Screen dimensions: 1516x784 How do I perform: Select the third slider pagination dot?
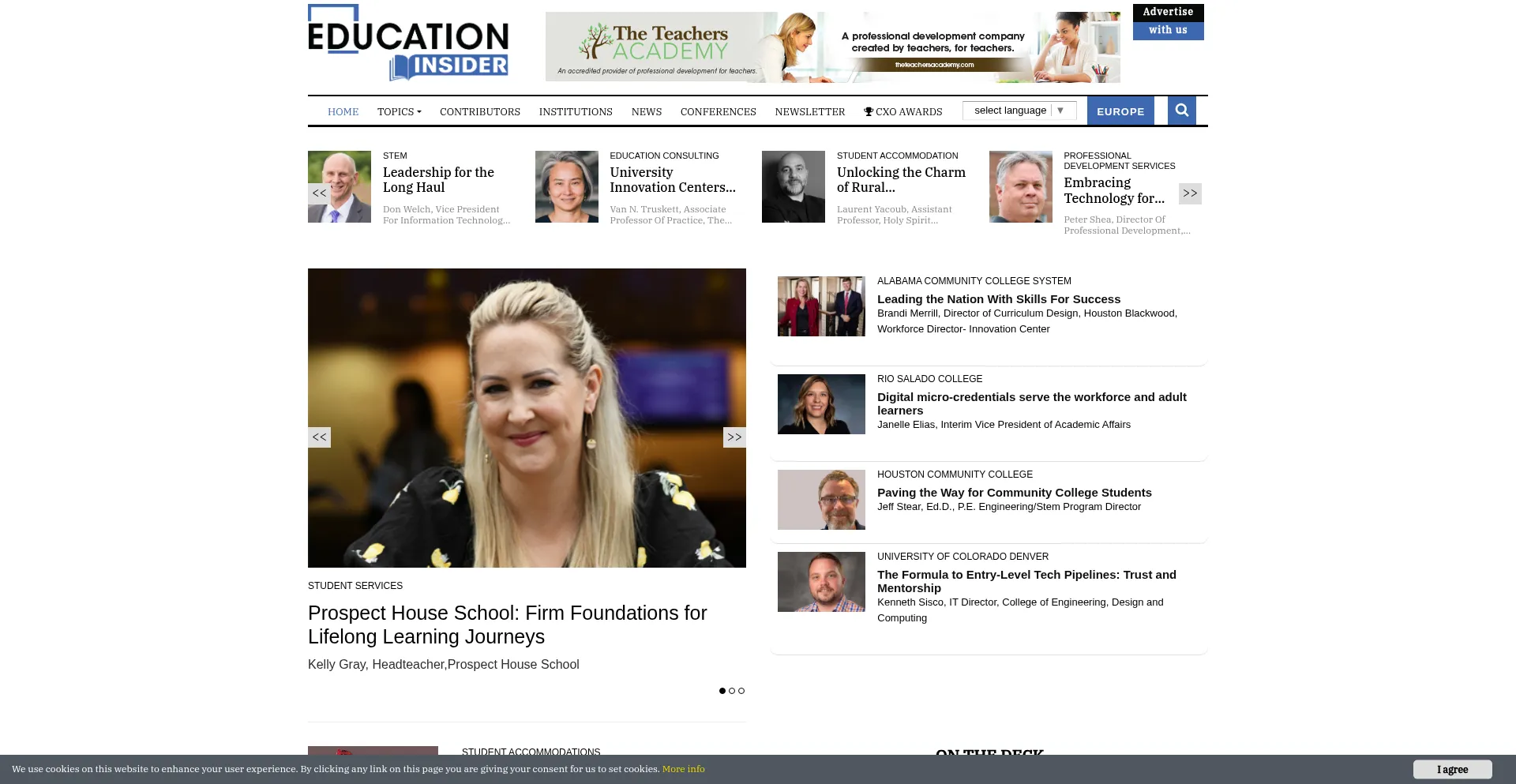coord(741,691)
